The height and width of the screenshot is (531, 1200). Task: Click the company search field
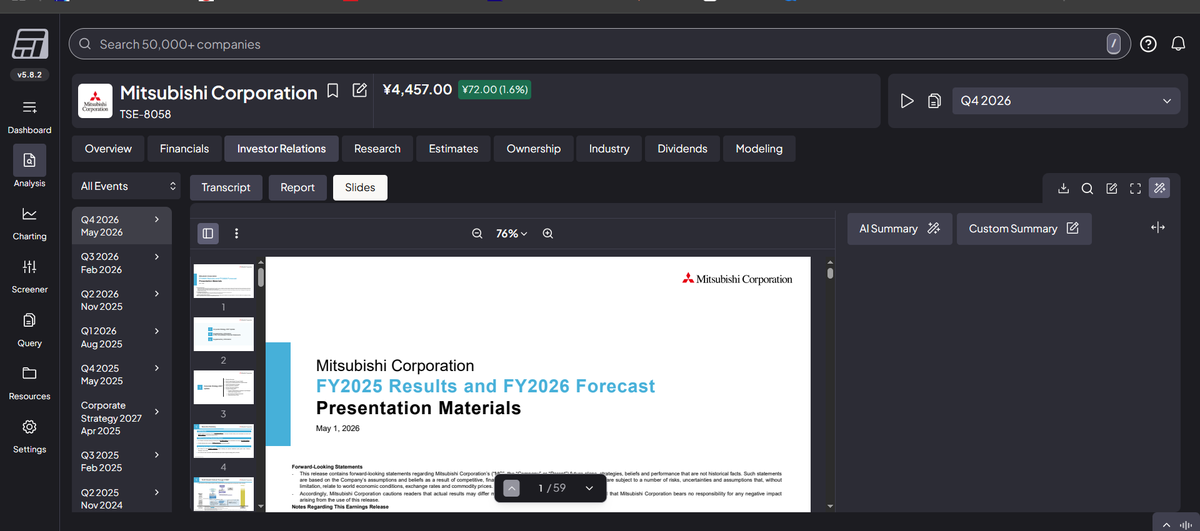600,44
